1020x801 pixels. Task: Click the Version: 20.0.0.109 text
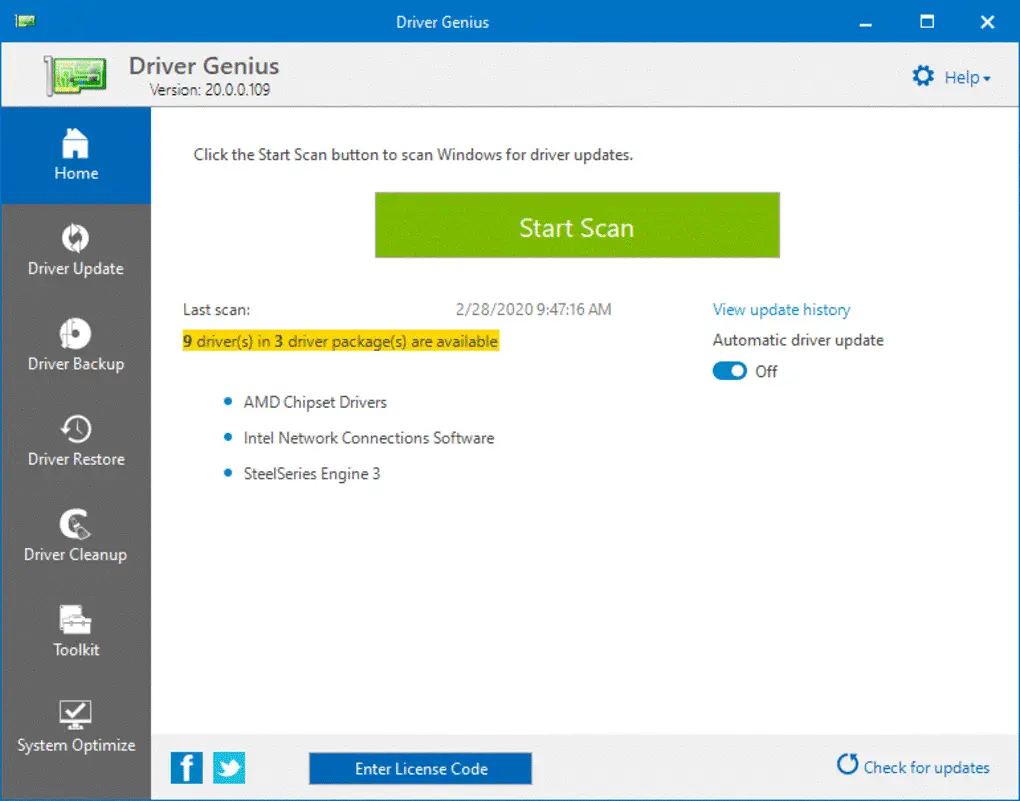[x=209, y=90]
